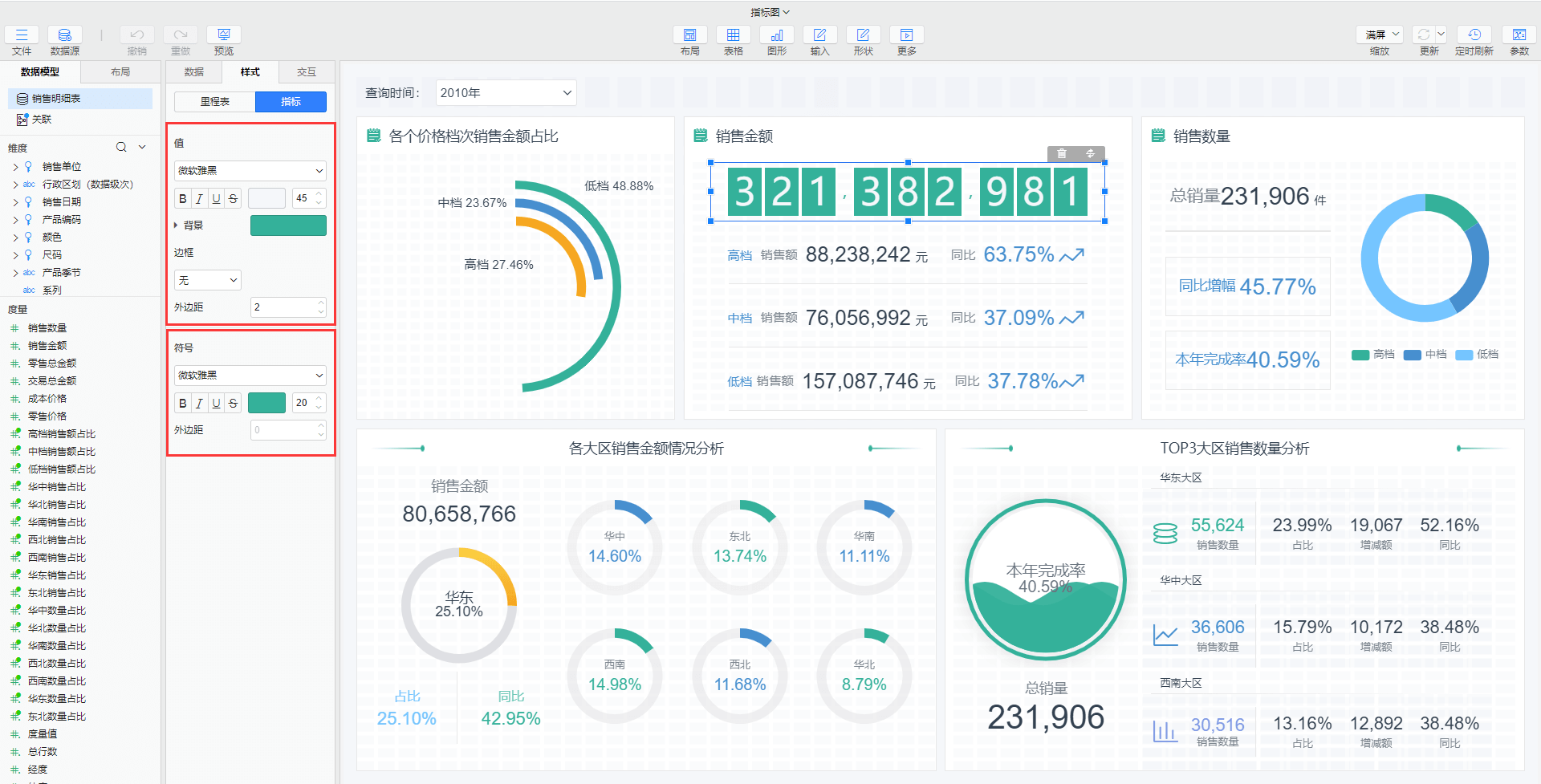This screenshot has width=1541, height=784.
Task: Open the 关联 relationship item
Action: 35,120
